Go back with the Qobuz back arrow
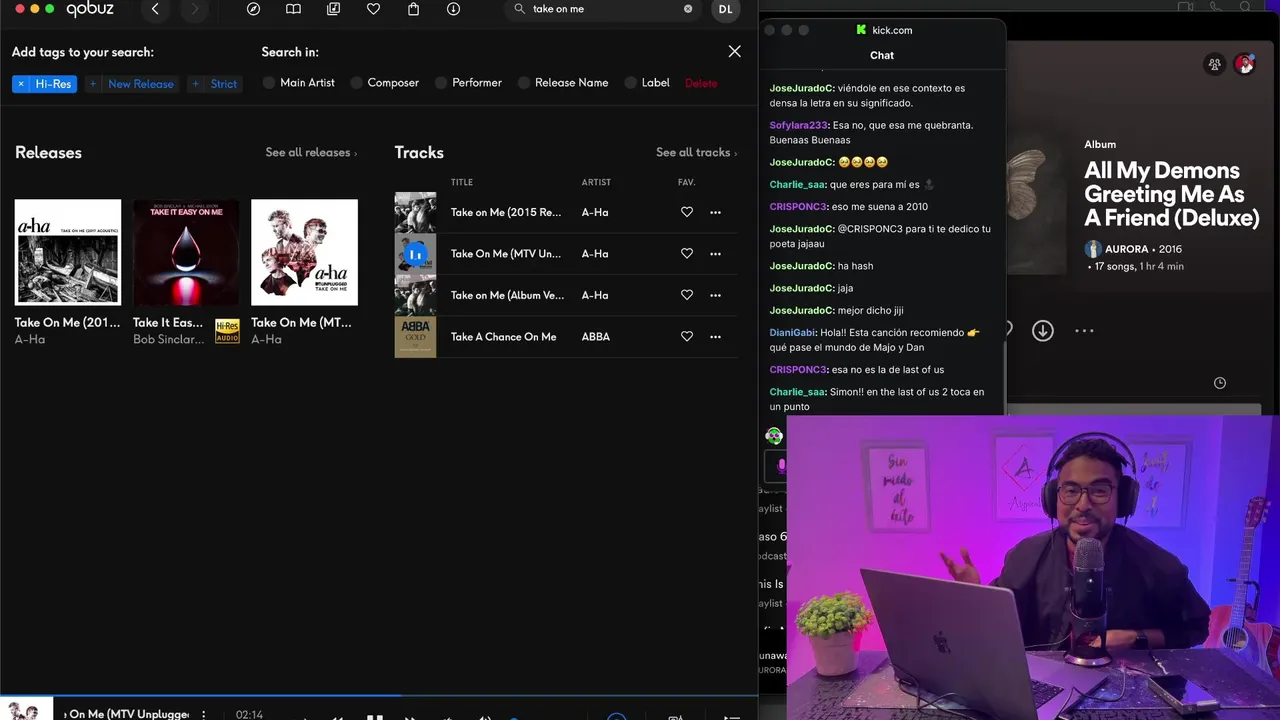 (155, 9)
